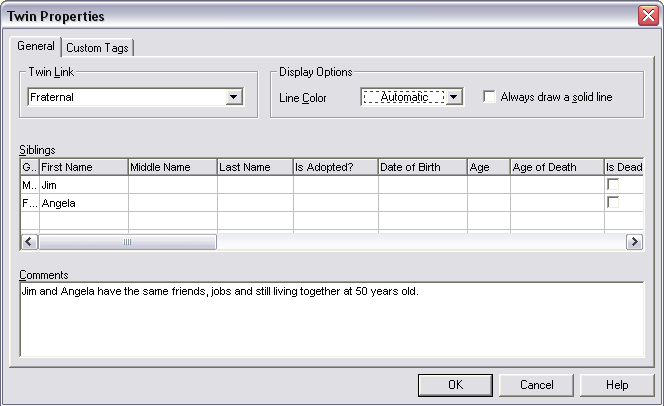Click the Date of Birth column header
Viewport: 664px width, 406px height.
click(x=423, y=167)
